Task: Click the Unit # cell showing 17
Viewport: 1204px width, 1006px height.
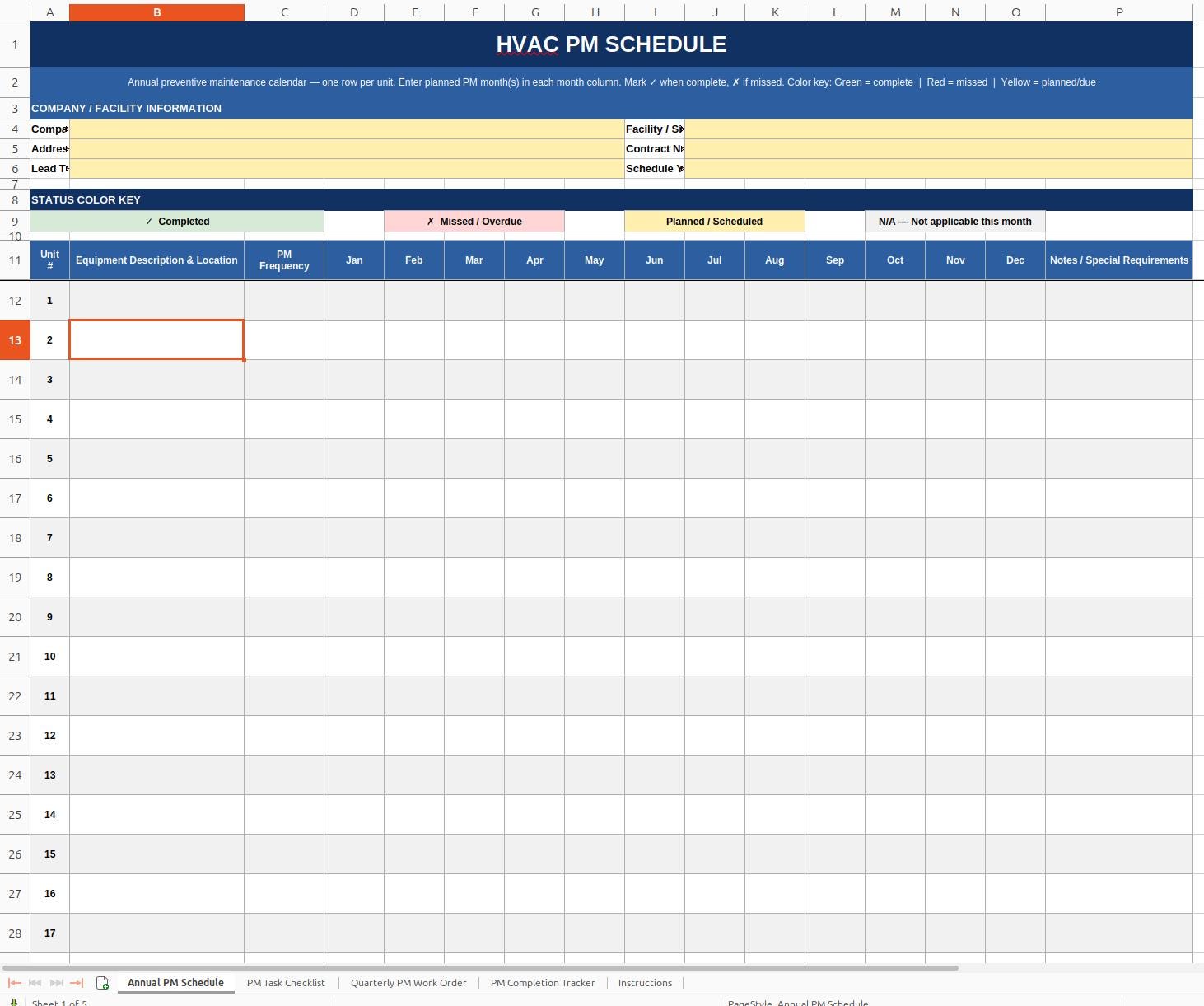Action: pos(50,933)
